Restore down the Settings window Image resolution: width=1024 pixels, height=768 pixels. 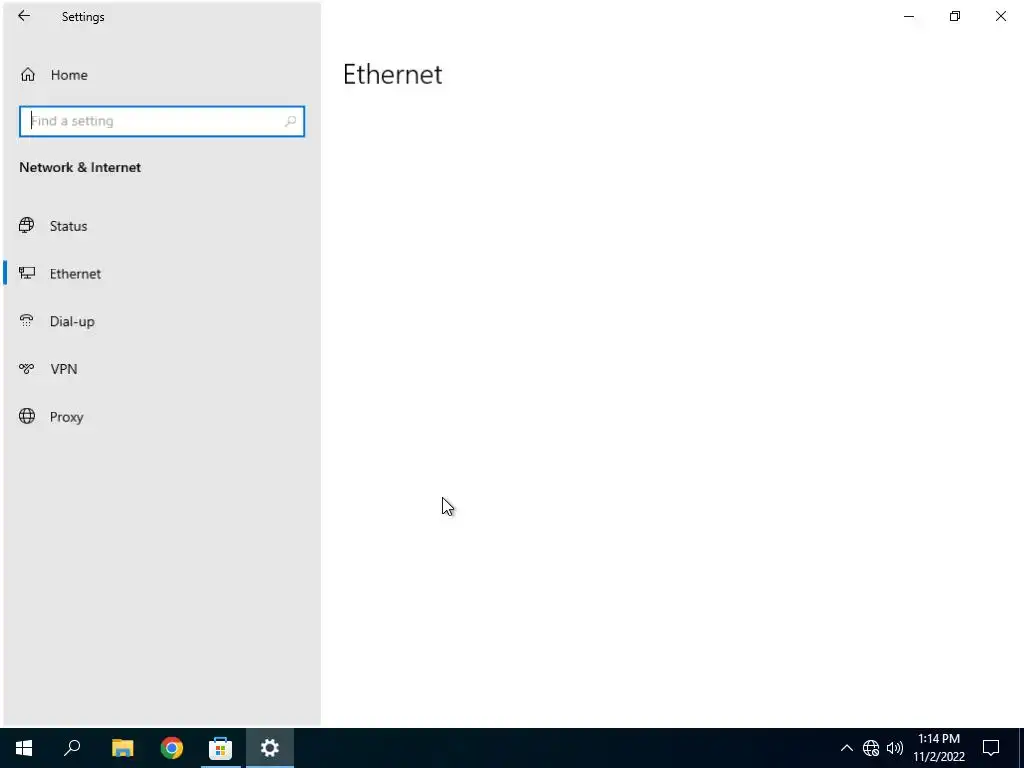point(955,16)
